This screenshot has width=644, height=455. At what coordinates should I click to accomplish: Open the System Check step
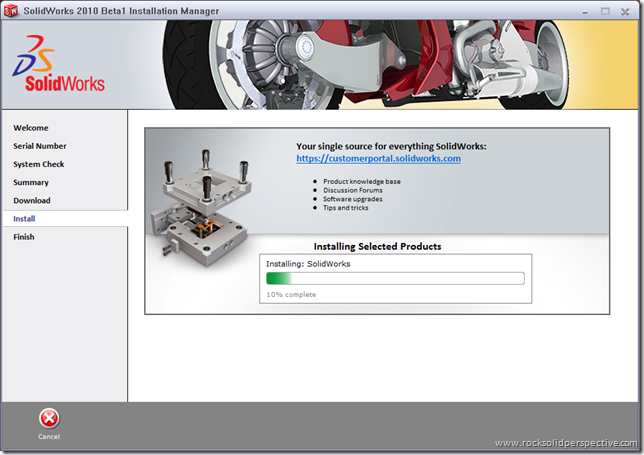click(39, 164)
